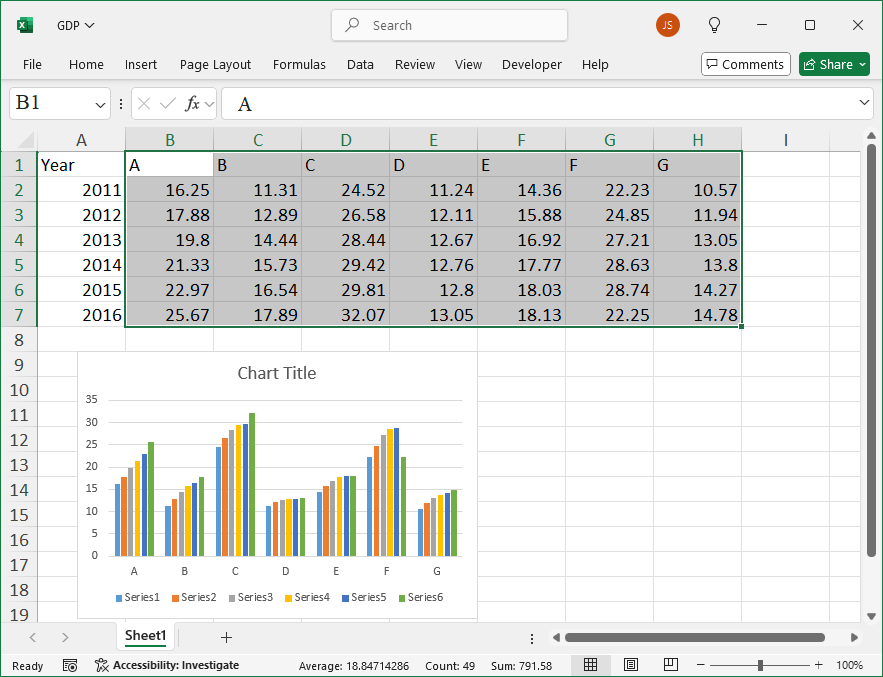The image size is (883, 677).
Task: Open Page Break Preview
Action: (670, 665)
